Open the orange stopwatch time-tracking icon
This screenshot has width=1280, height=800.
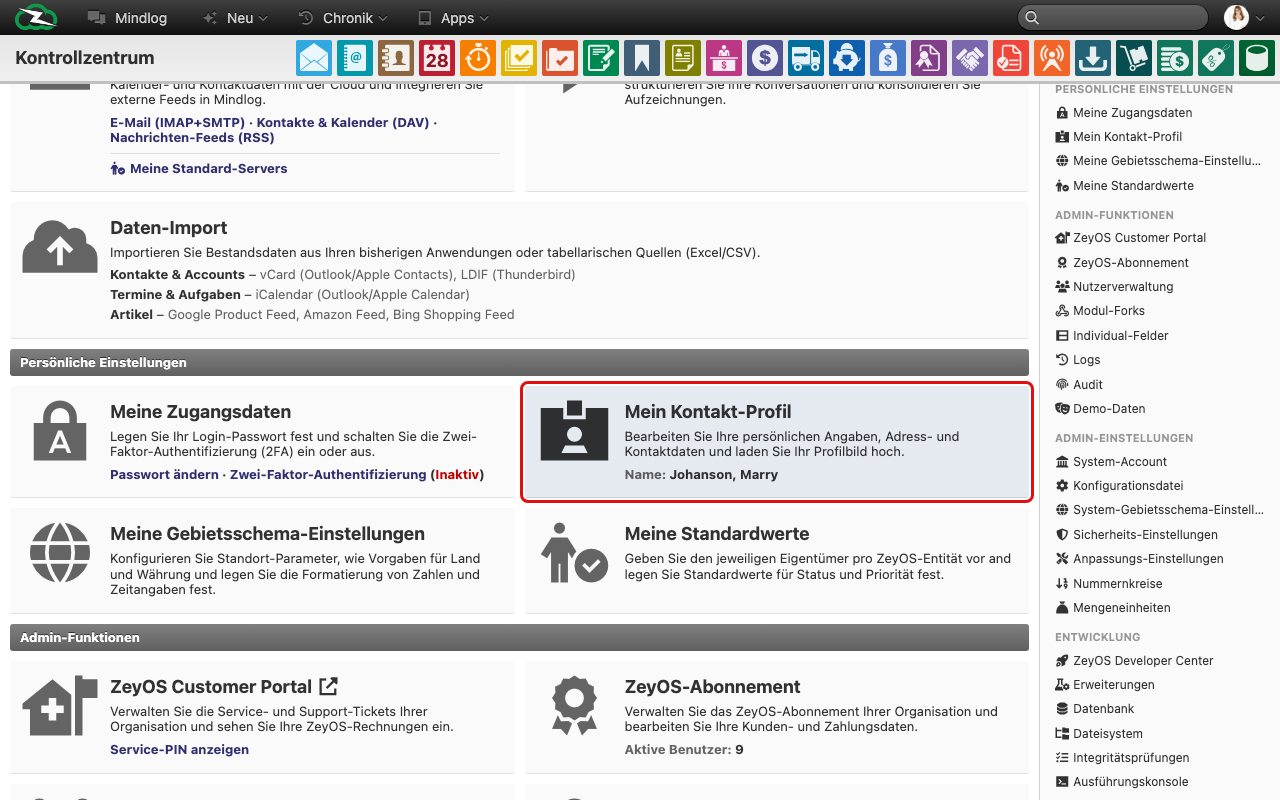(x=478, y=58)
